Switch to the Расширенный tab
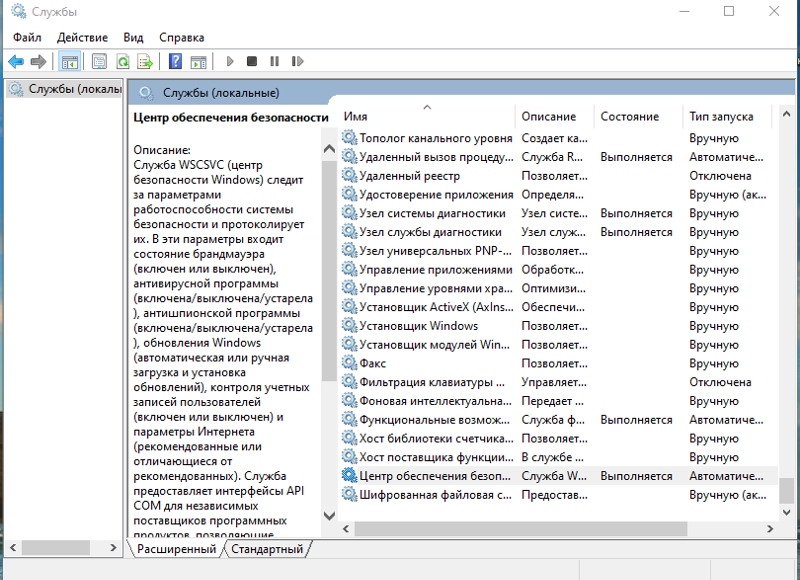800x580 pixels. tap(177, 549)
